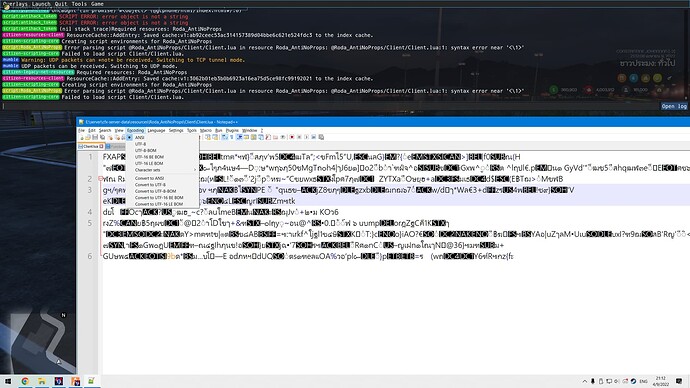
Task: Click the record macro red icon
Action: point(291,137)
